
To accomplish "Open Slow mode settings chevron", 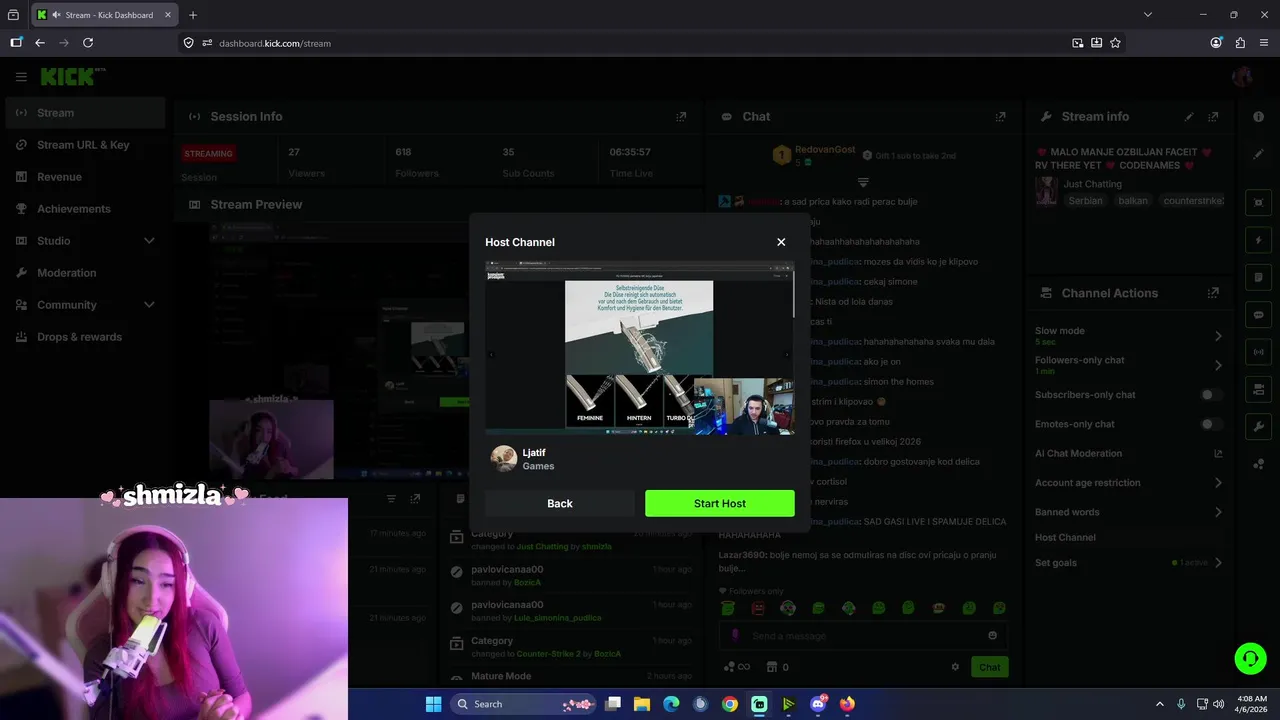I will click(1218, 336).
